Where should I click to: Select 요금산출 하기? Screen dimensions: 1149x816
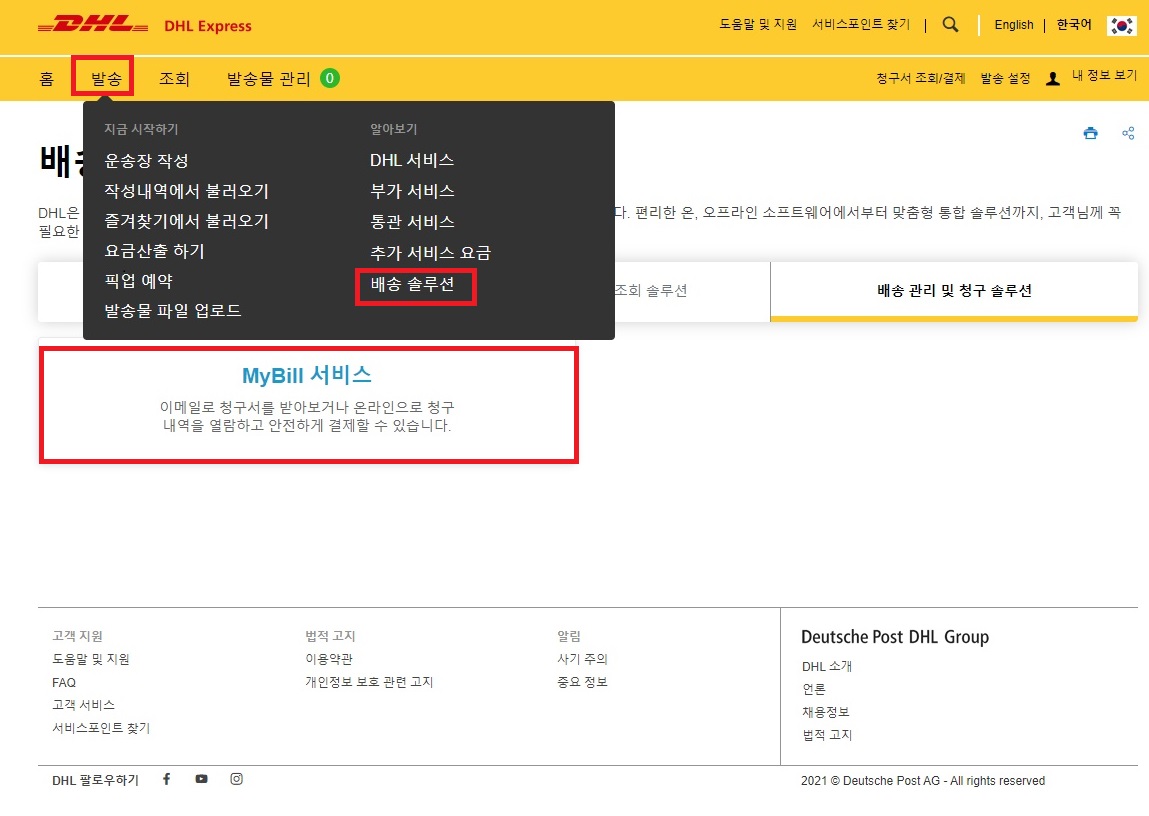(155, 251)
